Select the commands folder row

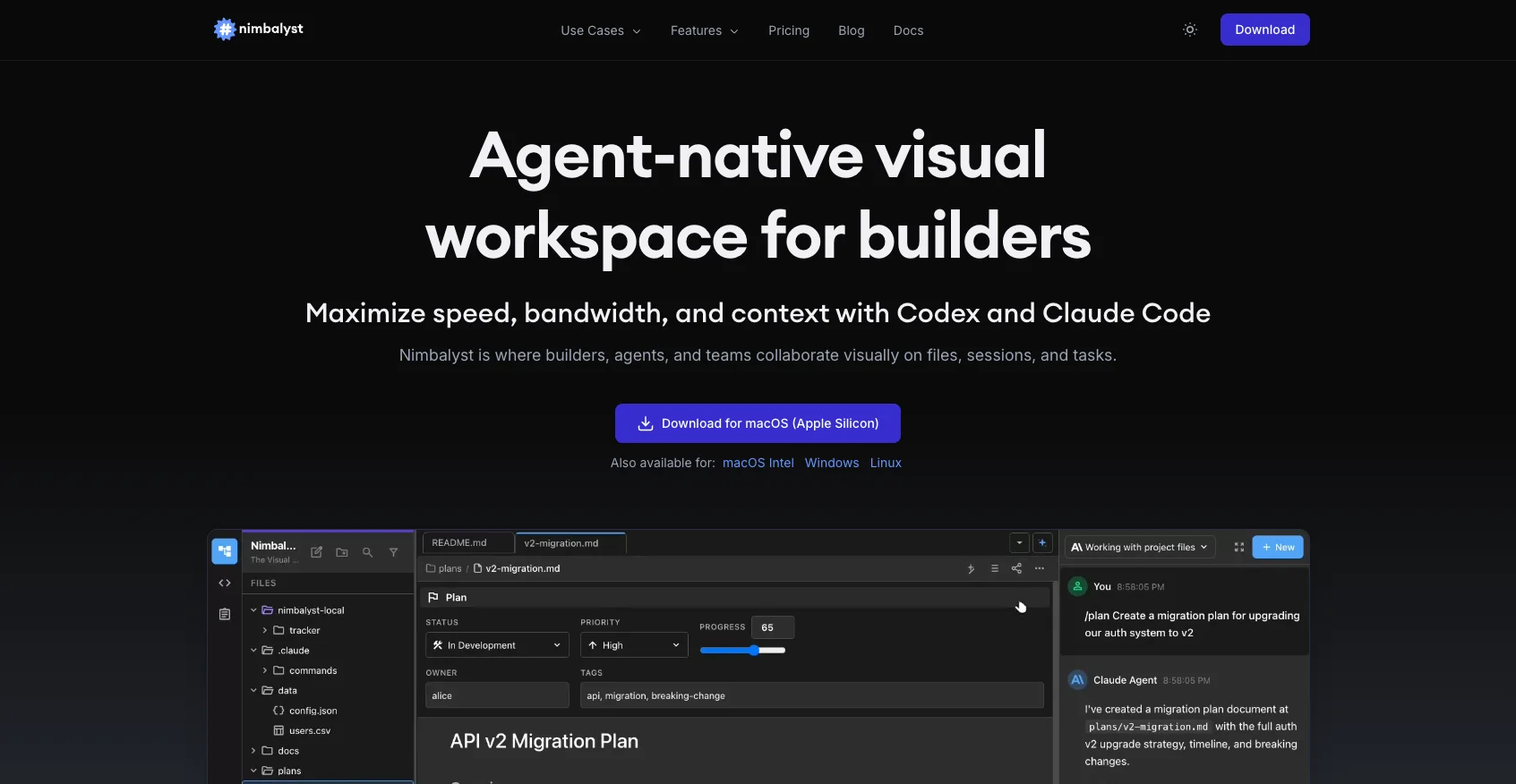coord(329,670)
